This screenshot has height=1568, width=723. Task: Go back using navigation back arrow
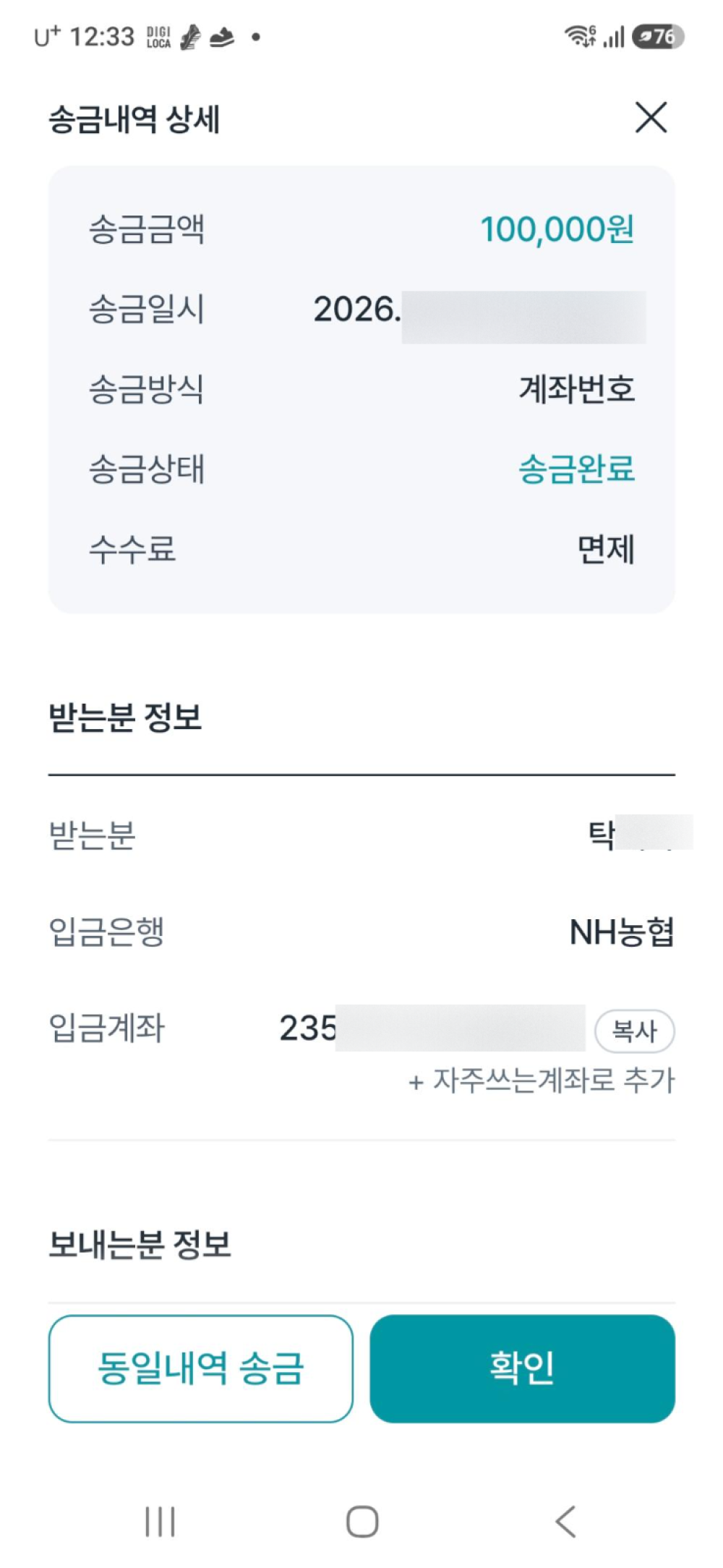pyautogui.click(x=565, y=1521)
